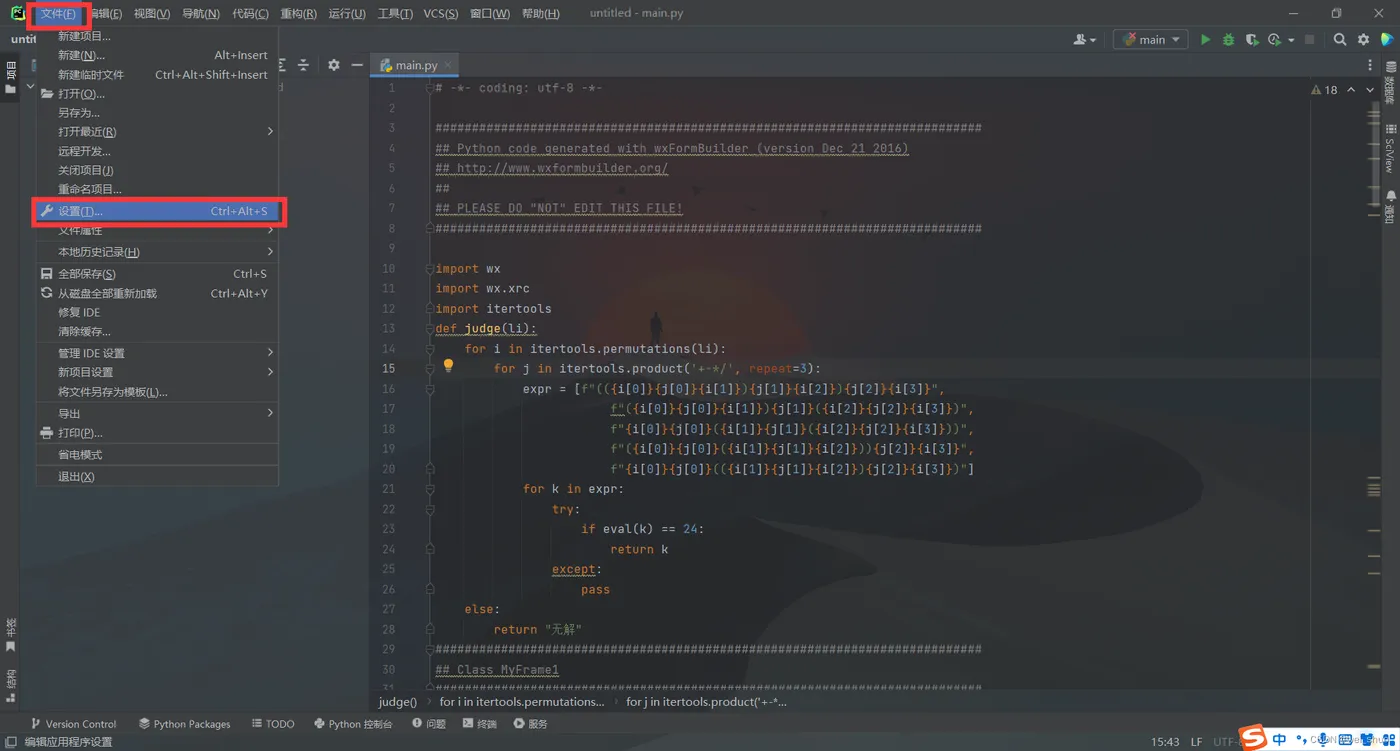The height and width of the screenshot is (751, 1400).
Task: Run the main configuration with the green play icon
Action: 1205,40
